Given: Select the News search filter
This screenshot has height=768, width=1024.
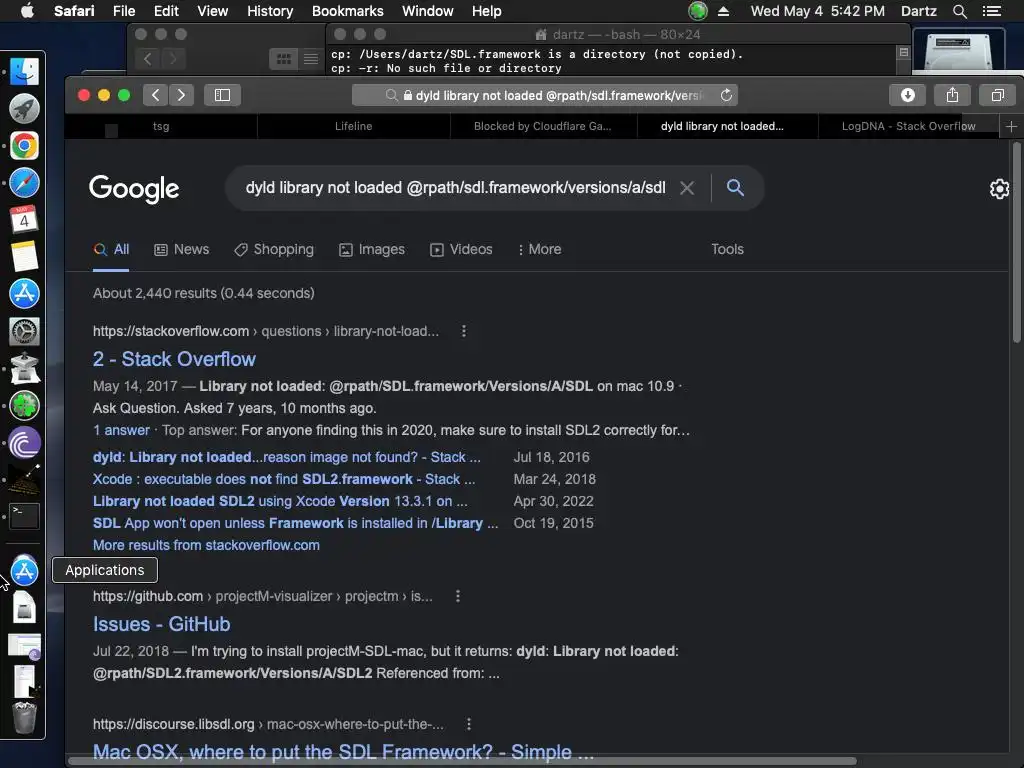Looking at the screenshot, I should click(x=182, y=249).
